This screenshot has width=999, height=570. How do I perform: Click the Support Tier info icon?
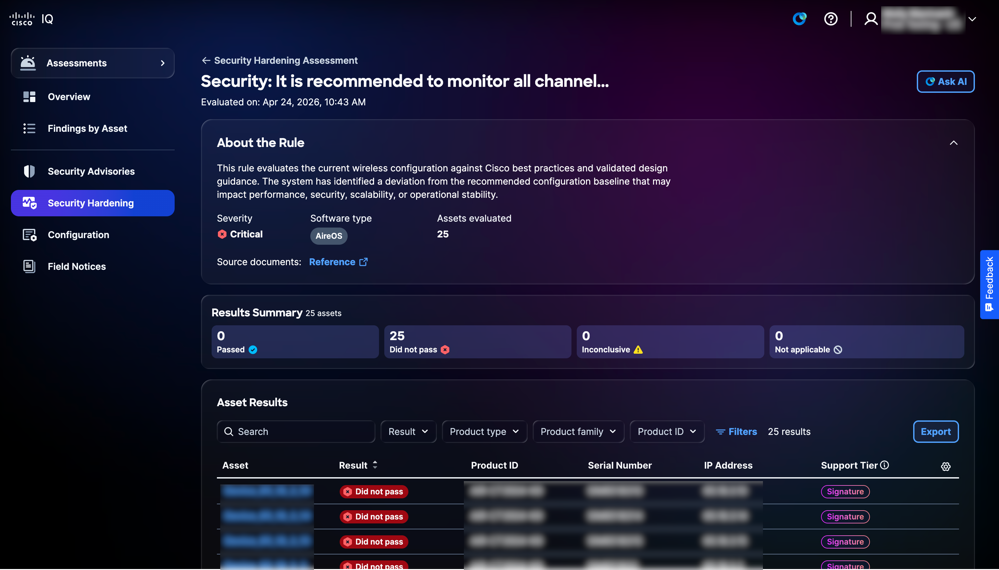tap(884, 466)
